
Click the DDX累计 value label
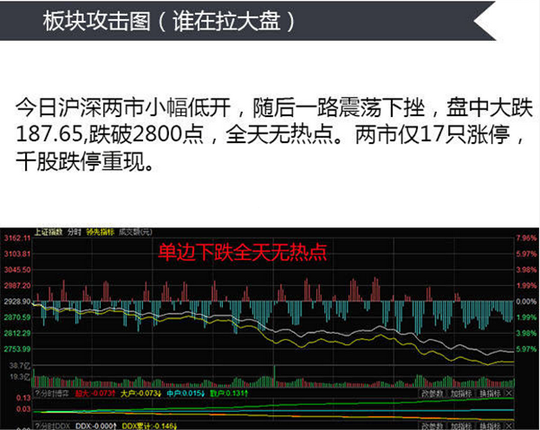149,426
